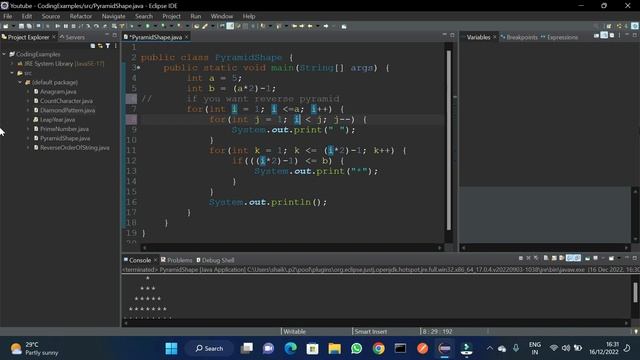This screenshot has height=360, width=640.
Task: Click the Back navigation arrow in toolbar
Action: pyautogui.click(x=310, y=26)
